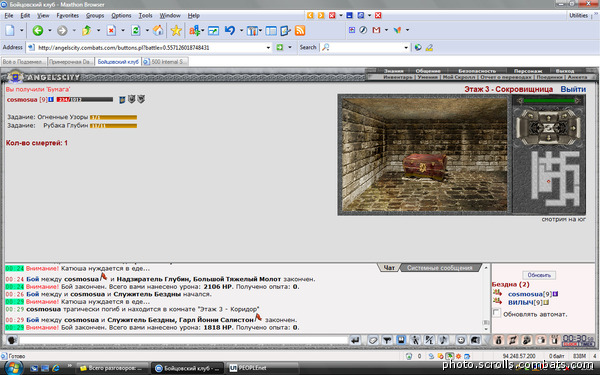Click the Undo blue curved arrow icon

[x=230, y=30]
